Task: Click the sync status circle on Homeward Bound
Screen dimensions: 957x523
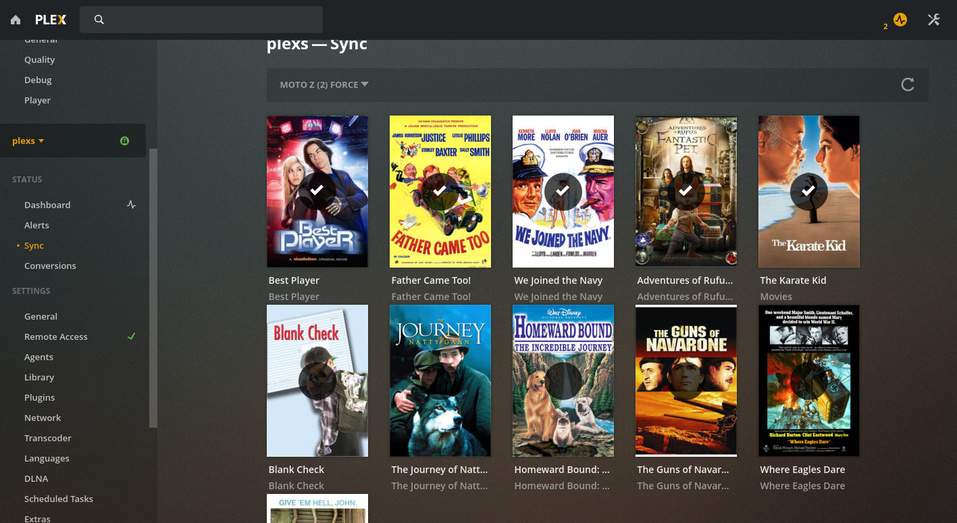Action: [x=563, y=381]
